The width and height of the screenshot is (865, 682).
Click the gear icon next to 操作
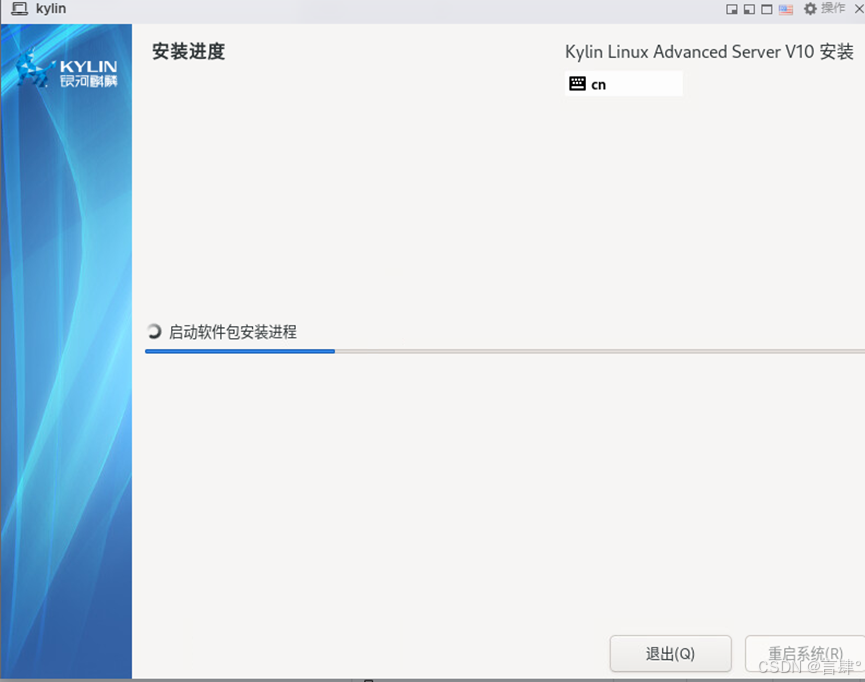[810, 8]
